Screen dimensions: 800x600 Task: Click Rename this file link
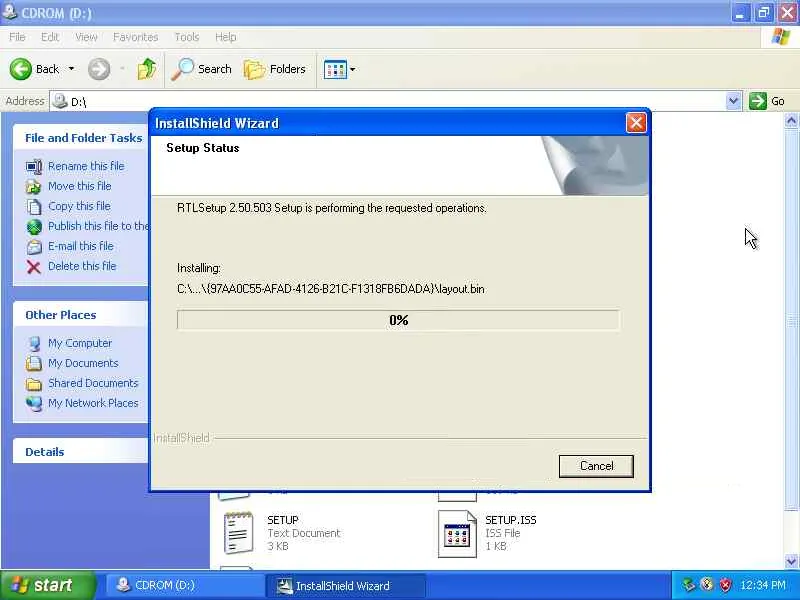pos(86,166)
